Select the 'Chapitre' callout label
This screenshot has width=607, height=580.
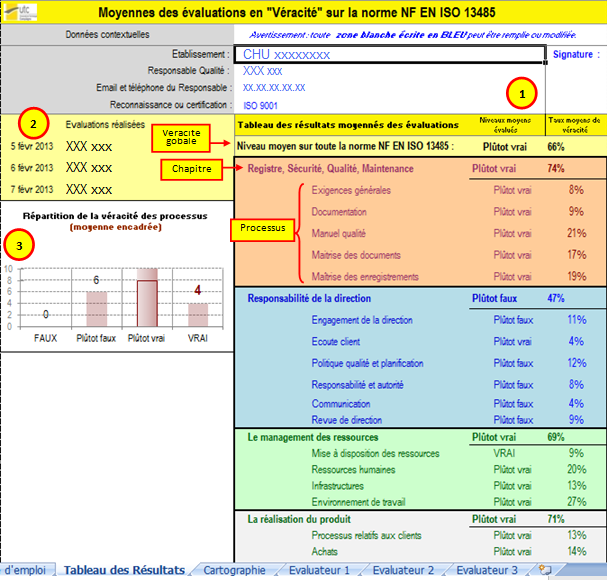(188, 170)
